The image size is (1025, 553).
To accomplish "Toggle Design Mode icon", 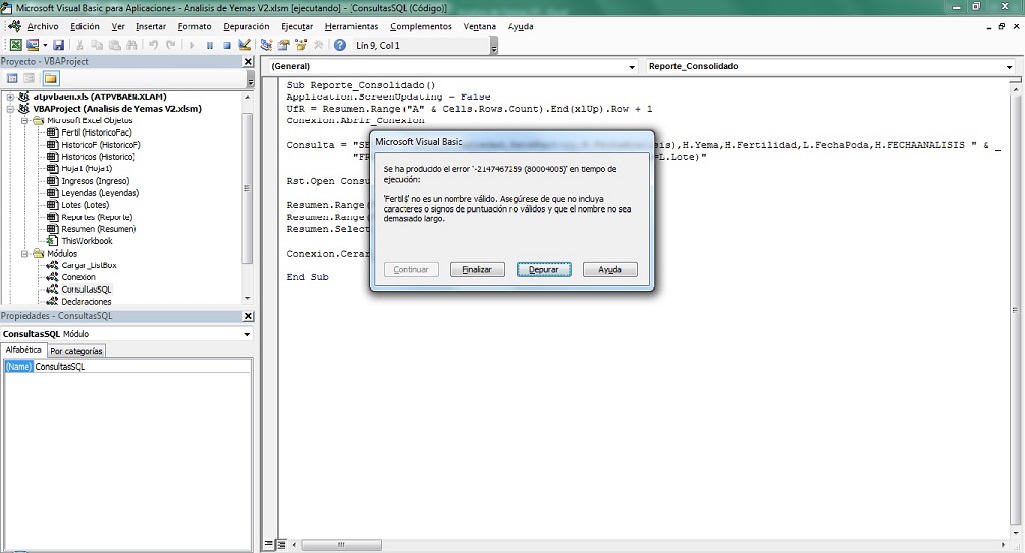I will 244,45.
